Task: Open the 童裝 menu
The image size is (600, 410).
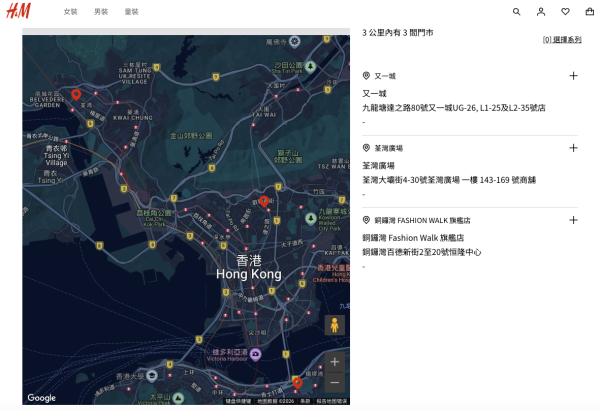Action: pos(131,12)
